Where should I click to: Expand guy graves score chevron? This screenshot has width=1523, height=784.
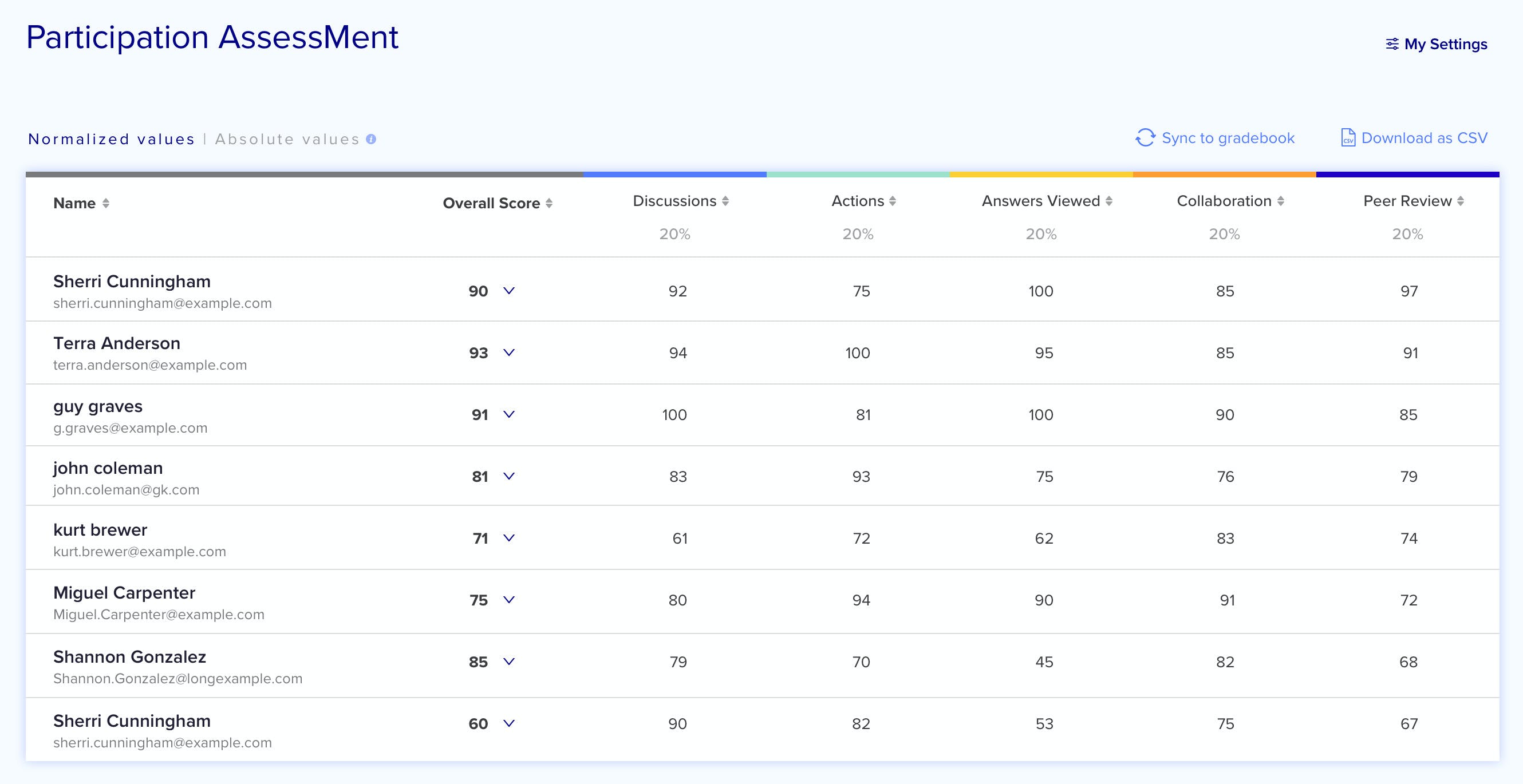(x=508, y=414)
